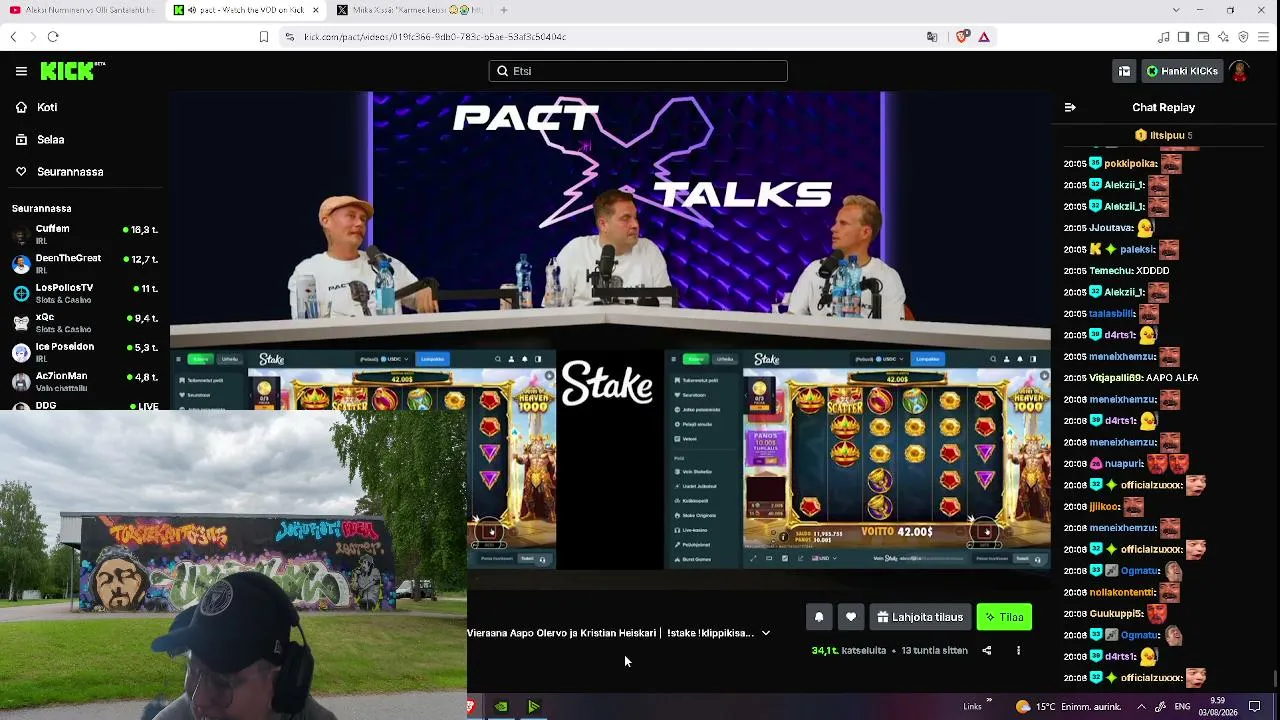Open the tab search dropdown
Image resolution: width=1280 pixels, height=720 pixels.
[x=1175, y=10]
